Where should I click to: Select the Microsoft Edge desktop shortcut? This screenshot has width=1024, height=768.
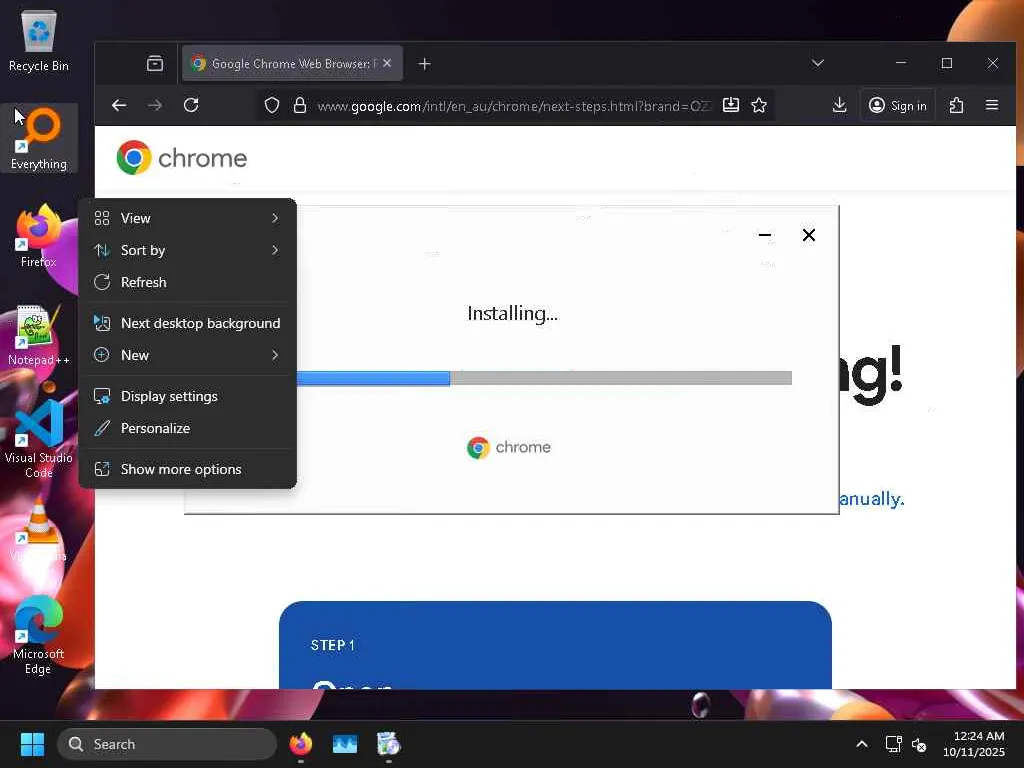[39, 634]
